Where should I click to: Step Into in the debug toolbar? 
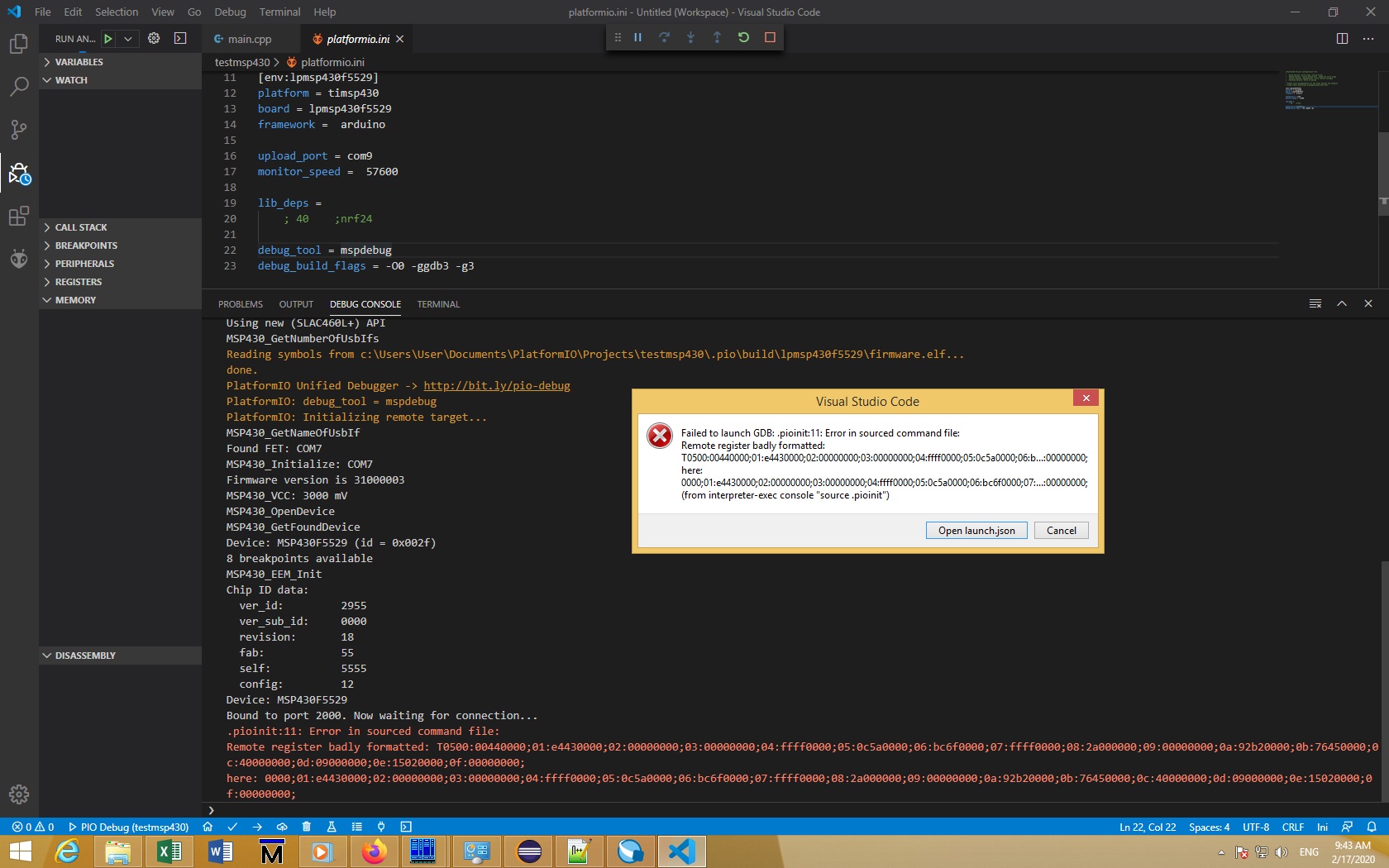[690, 37]
